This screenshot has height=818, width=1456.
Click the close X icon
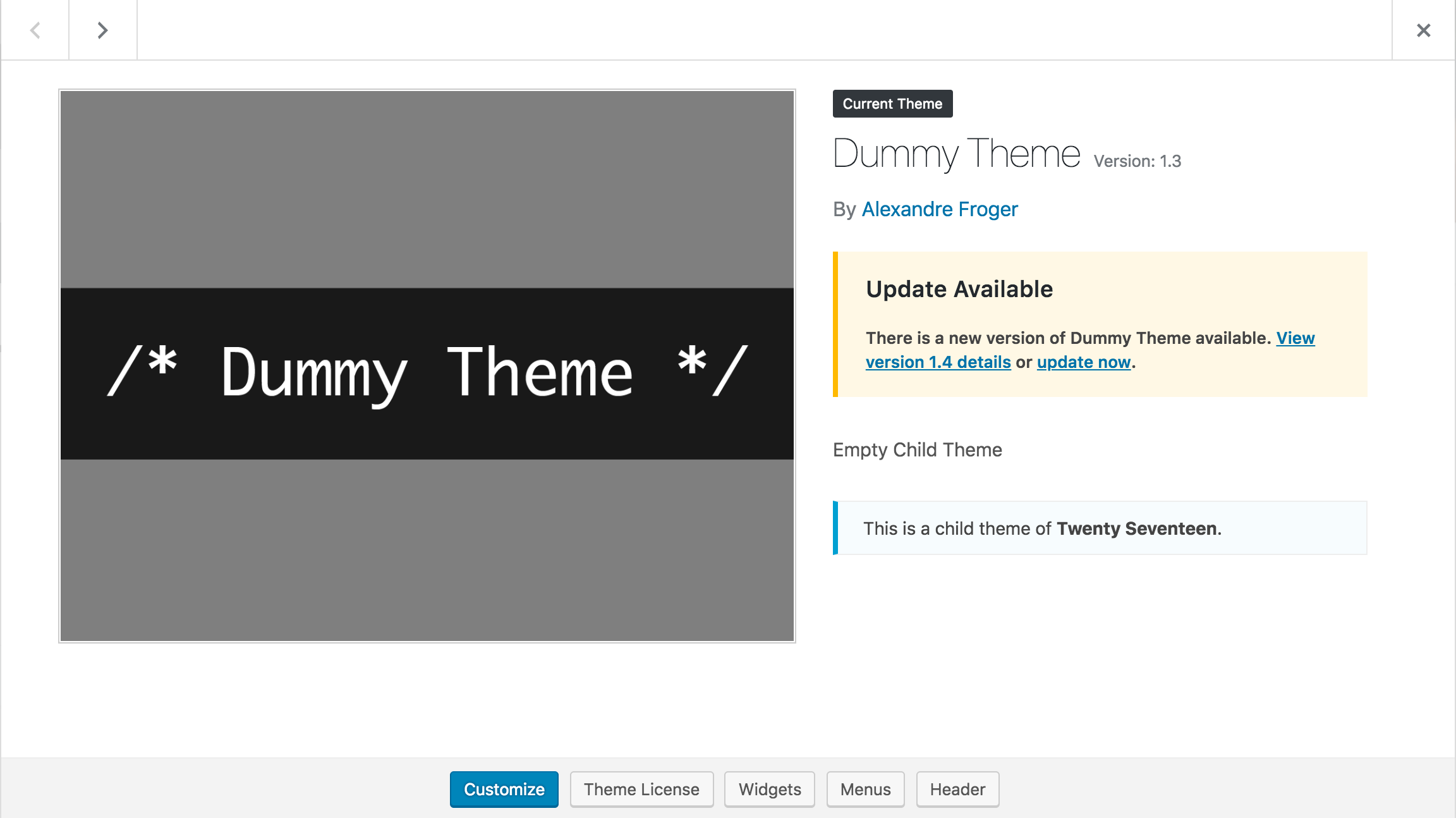pyautogui.click(x=1423, y=29)
